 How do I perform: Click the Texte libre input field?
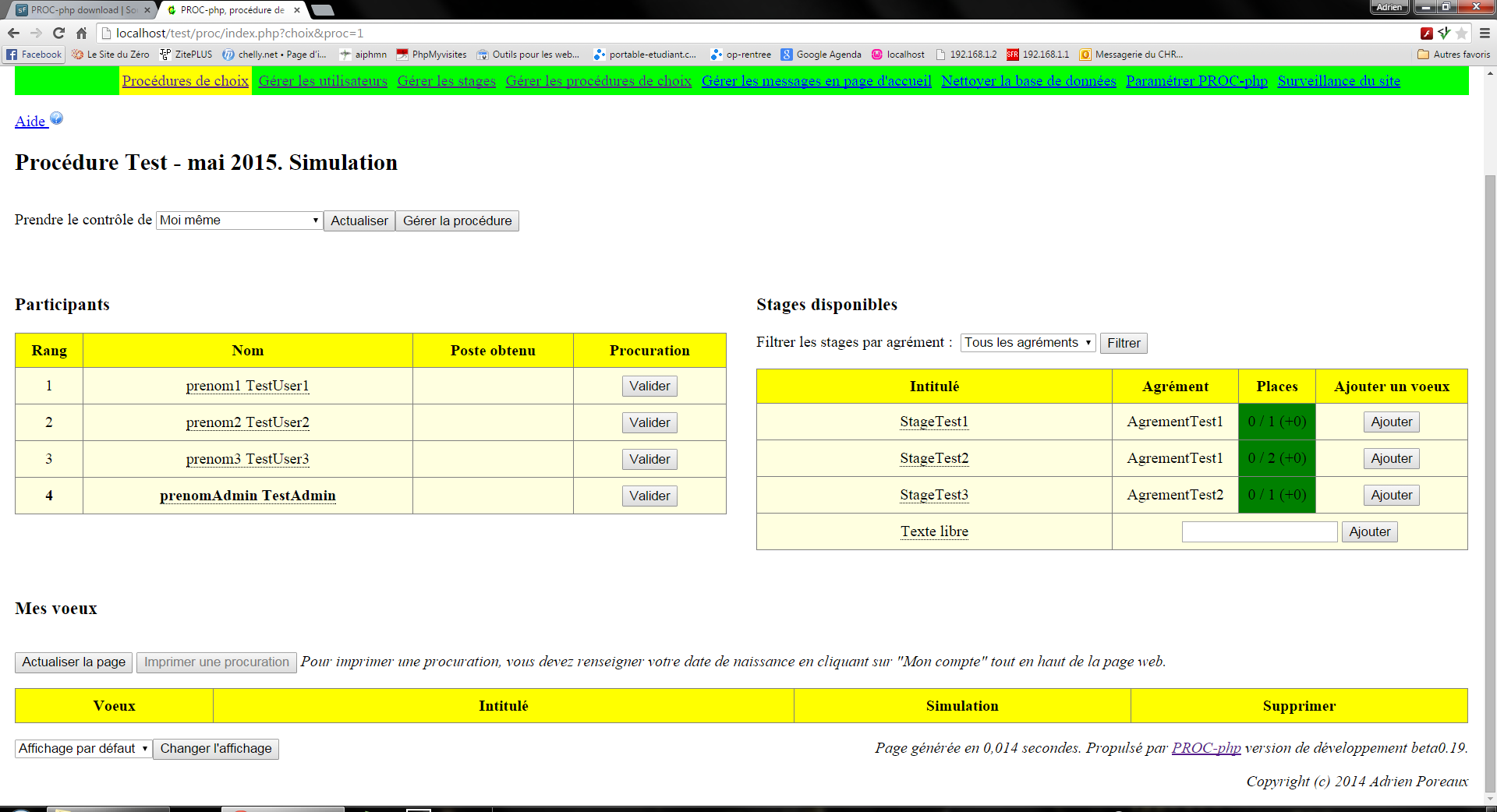(x=1258, y=531)
